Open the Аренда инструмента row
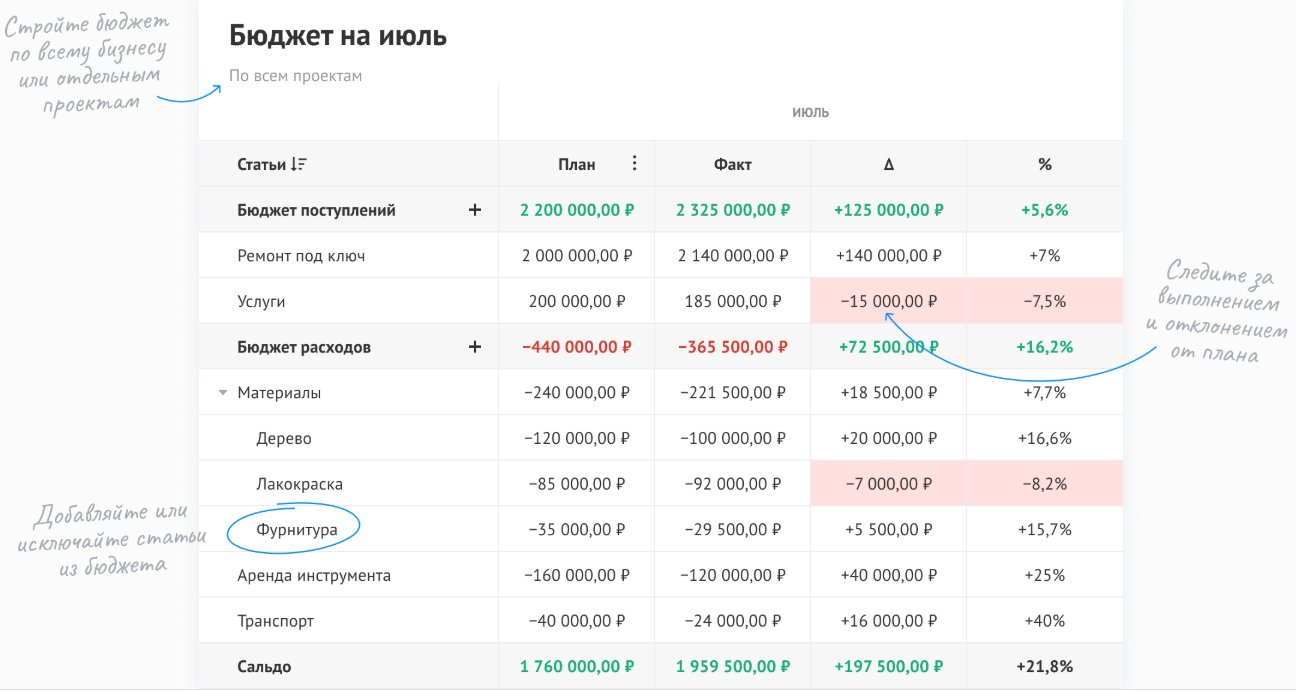 point(314,575)
